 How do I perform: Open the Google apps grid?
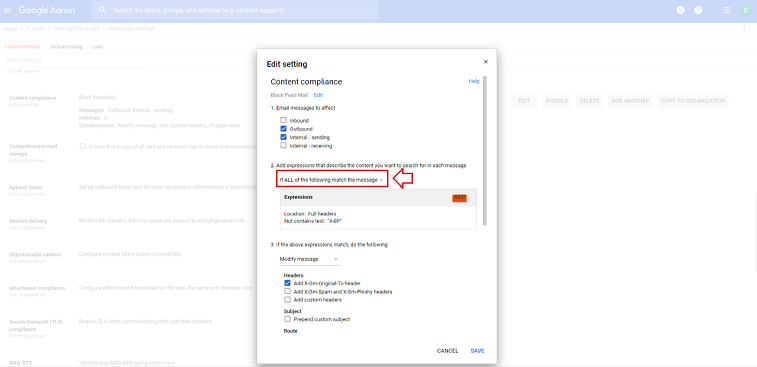[x=727, y=10]
